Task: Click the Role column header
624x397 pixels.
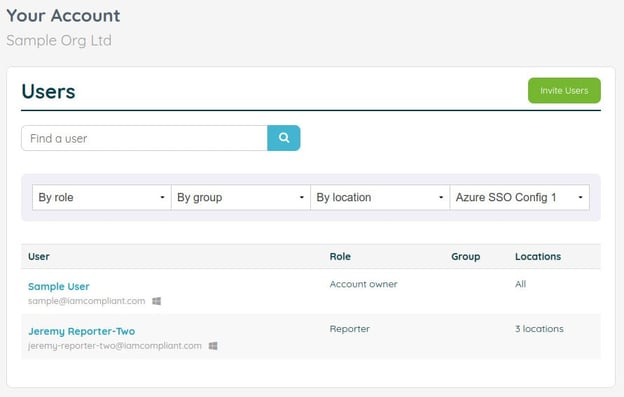Action: click(340, 257)
